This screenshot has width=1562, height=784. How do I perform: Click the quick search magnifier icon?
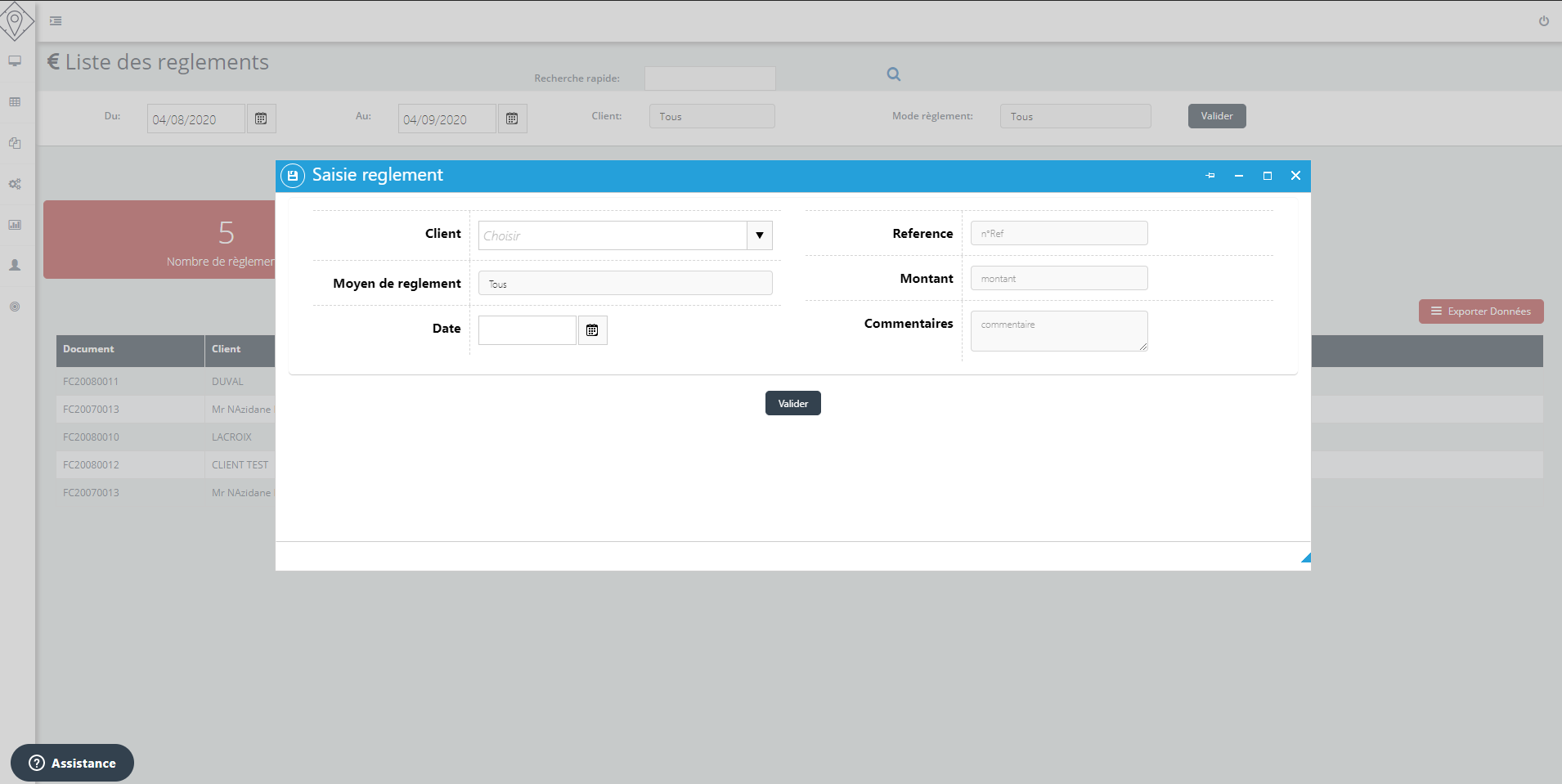(x=894, y=74)
